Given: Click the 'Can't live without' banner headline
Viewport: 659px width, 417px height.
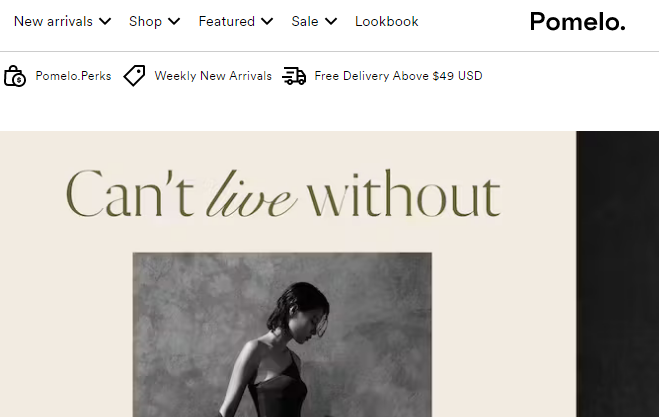Looking at the screenshot, I should tap(283, 194).
